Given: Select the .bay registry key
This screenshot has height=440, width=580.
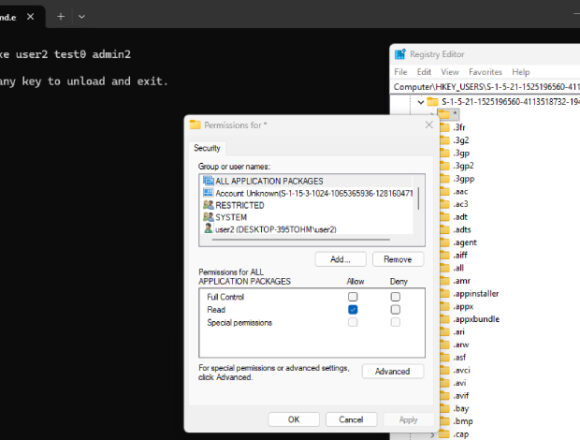Looking at the screenshot, I should [x=461, y=409].
